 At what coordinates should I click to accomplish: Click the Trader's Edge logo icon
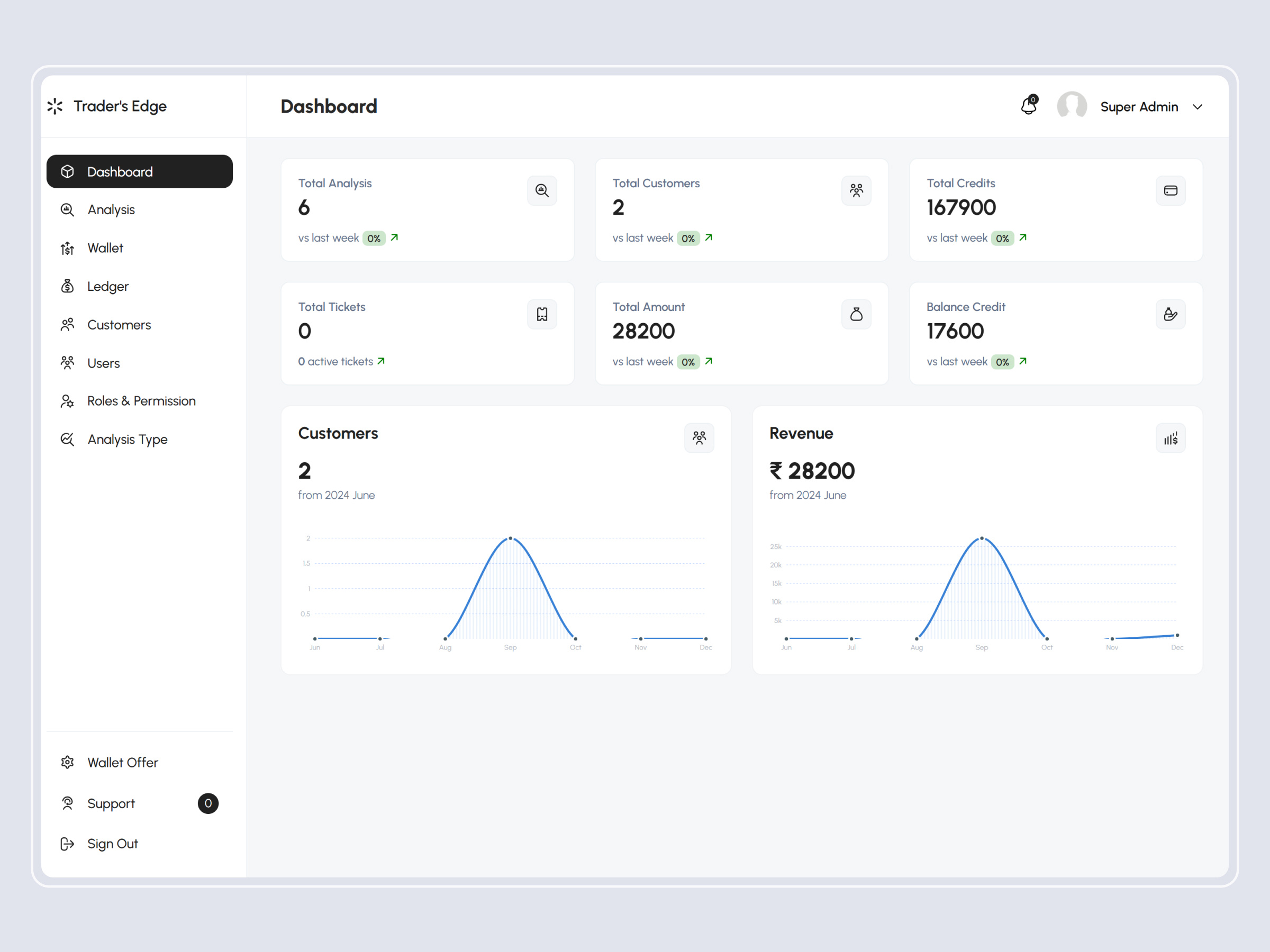click(x=55, y=106)
